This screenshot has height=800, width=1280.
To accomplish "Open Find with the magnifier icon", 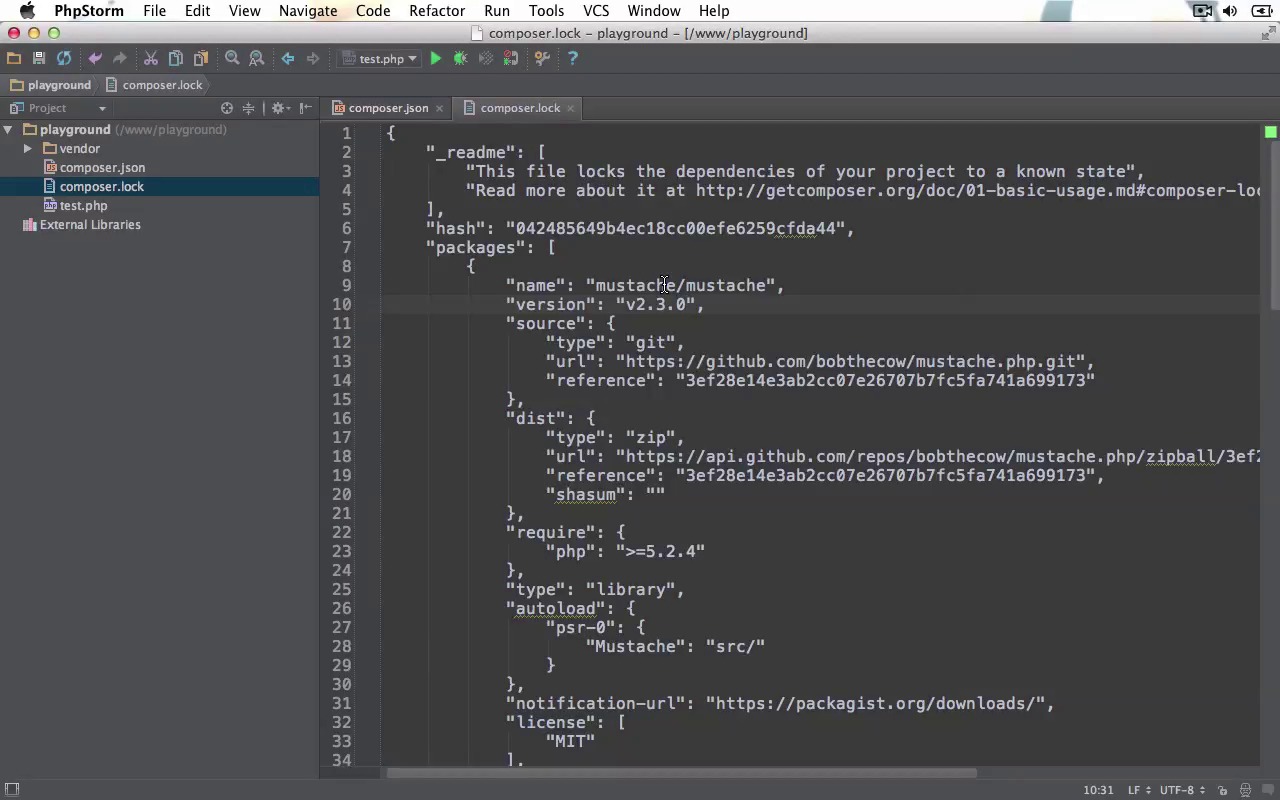I will point(232,59).
